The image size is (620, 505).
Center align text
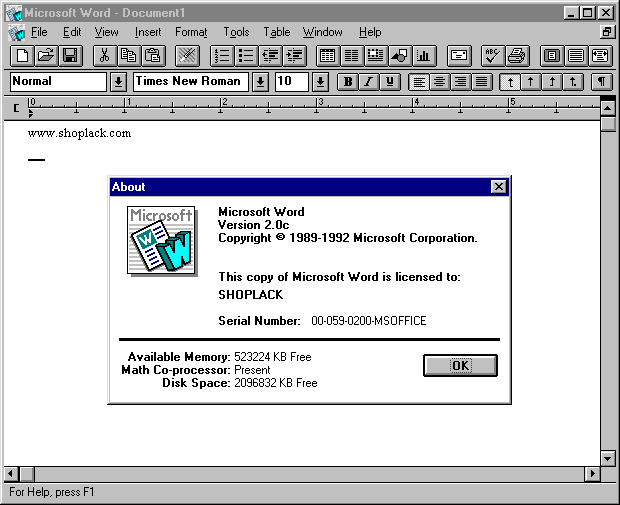coord(440,82)
